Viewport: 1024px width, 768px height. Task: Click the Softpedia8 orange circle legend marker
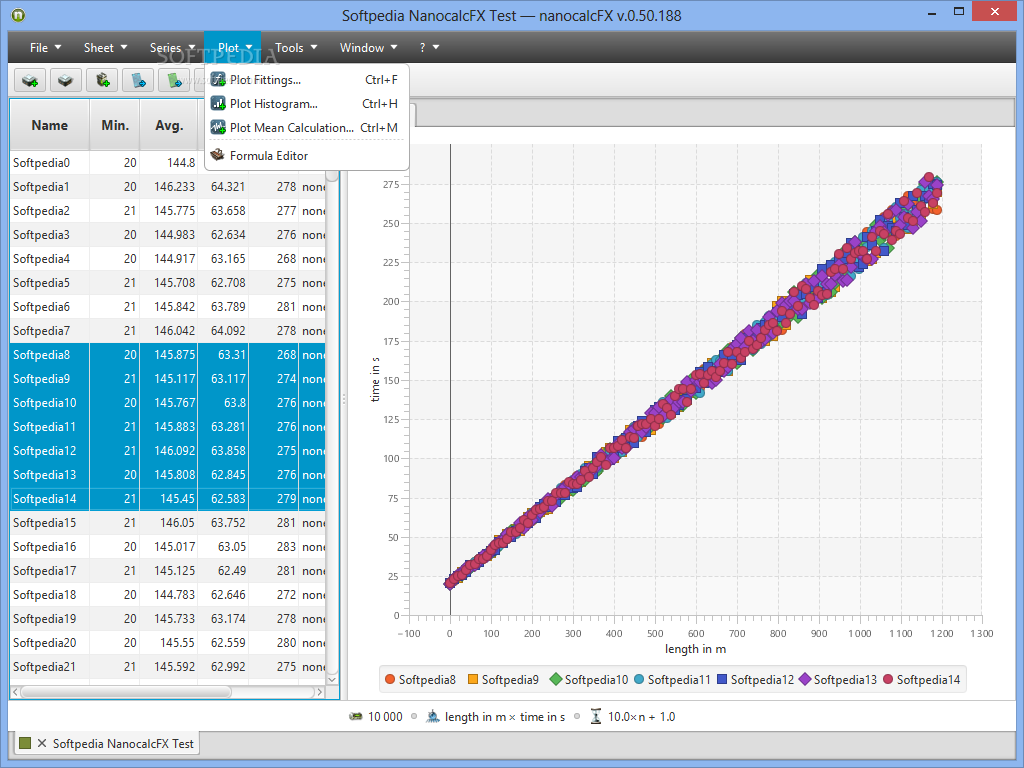tap(390, 679)
